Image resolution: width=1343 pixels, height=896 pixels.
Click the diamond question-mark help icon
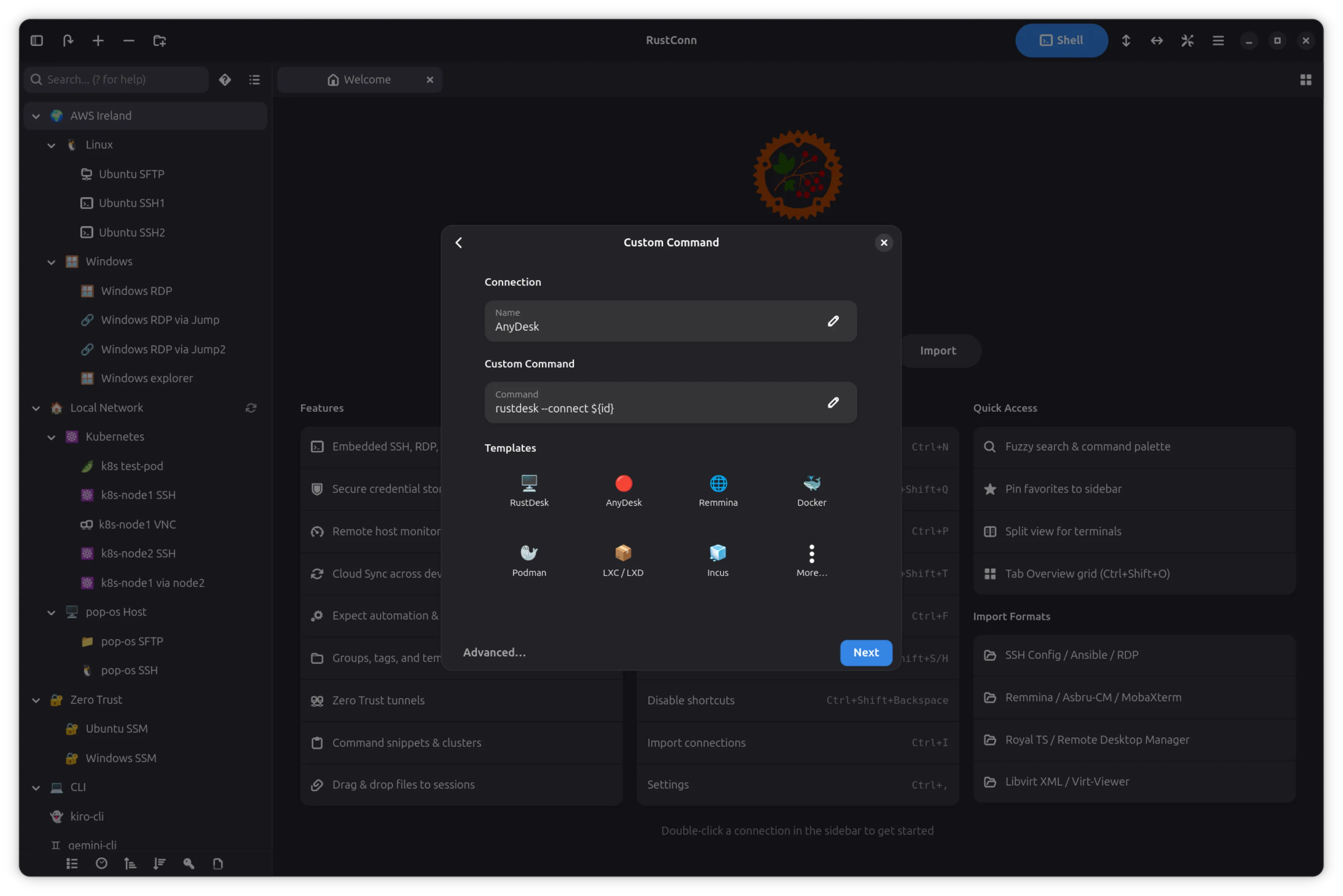click(x=225, y=80)
